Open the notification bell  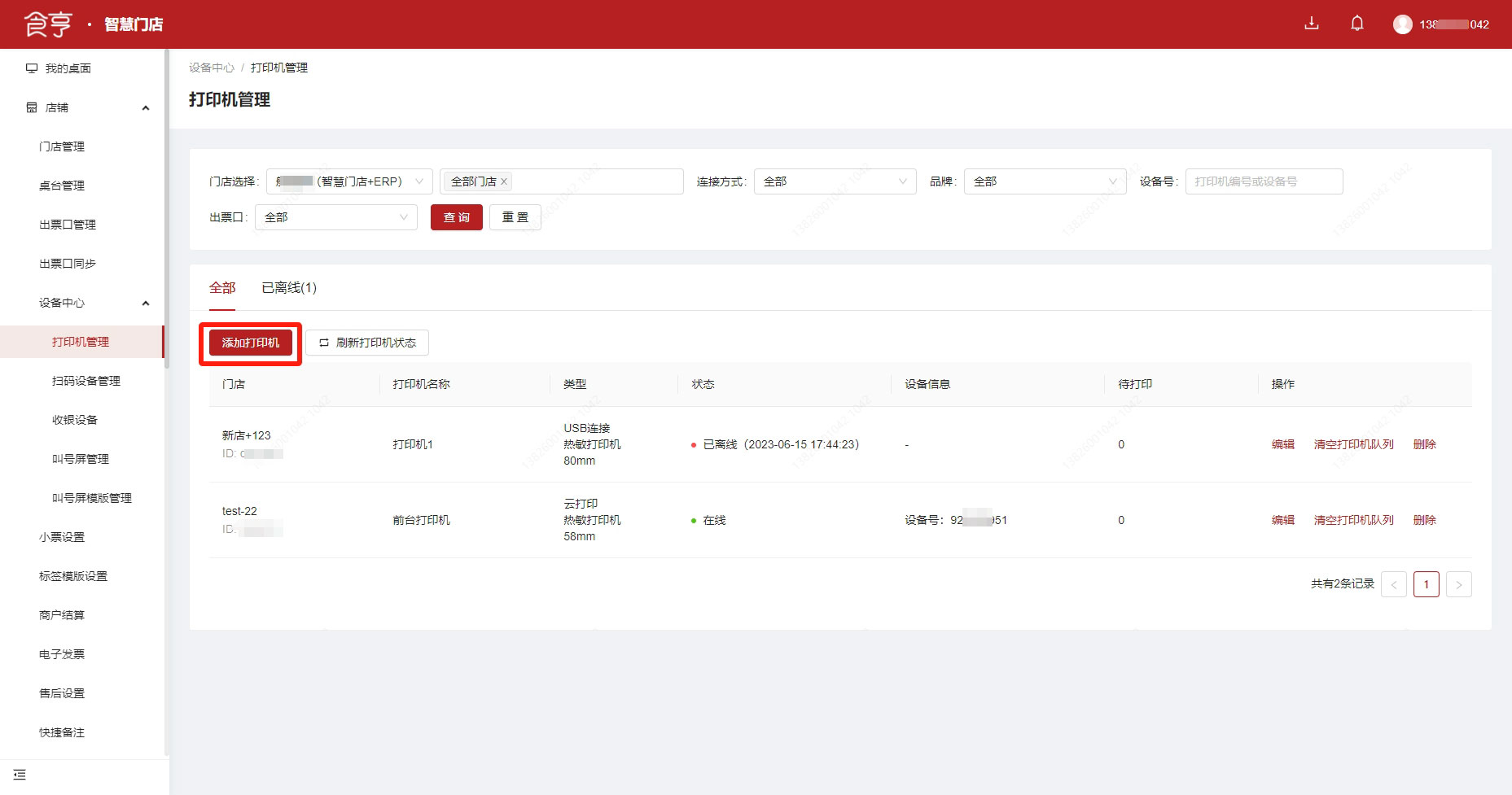[1356, 24]
